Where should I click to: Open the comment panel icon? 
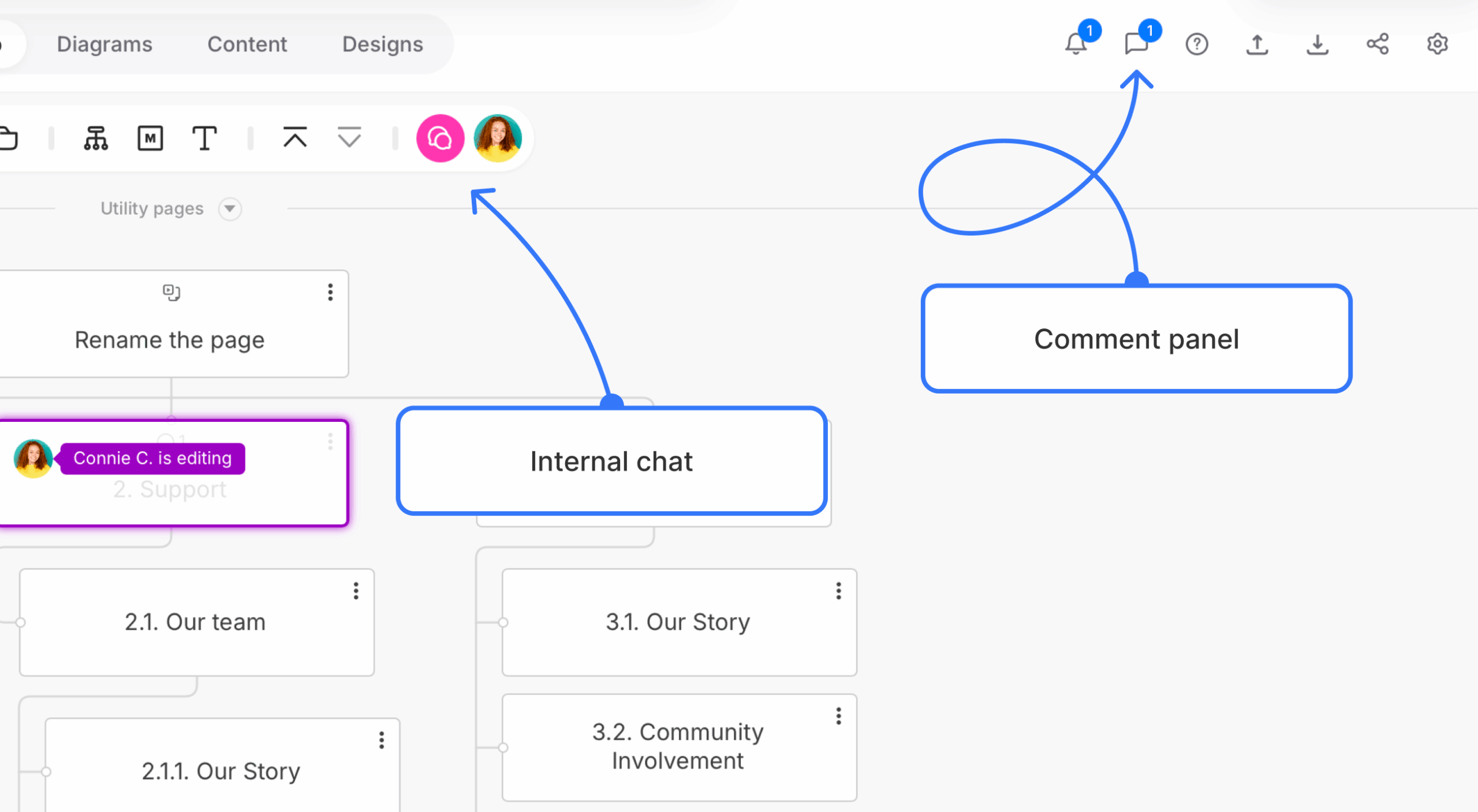coord(1136,44)
